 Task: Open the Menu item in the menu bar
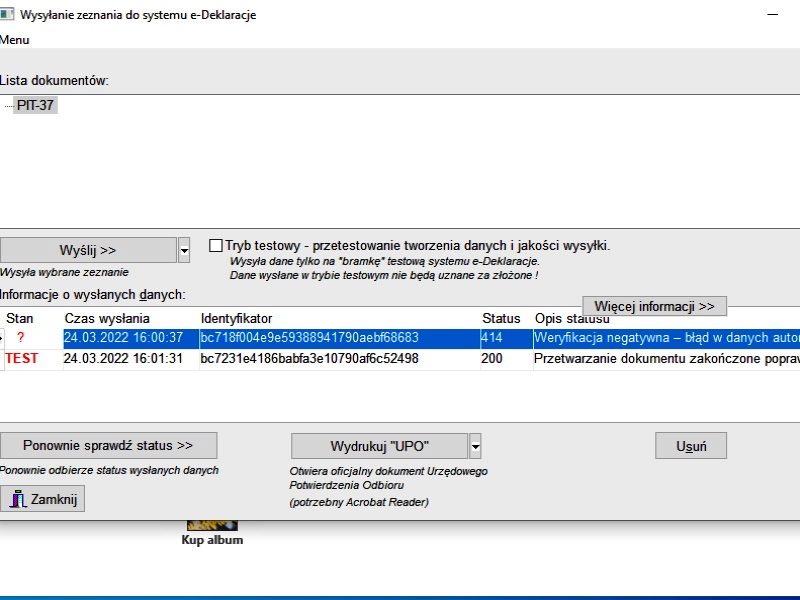tap(15, 40)
